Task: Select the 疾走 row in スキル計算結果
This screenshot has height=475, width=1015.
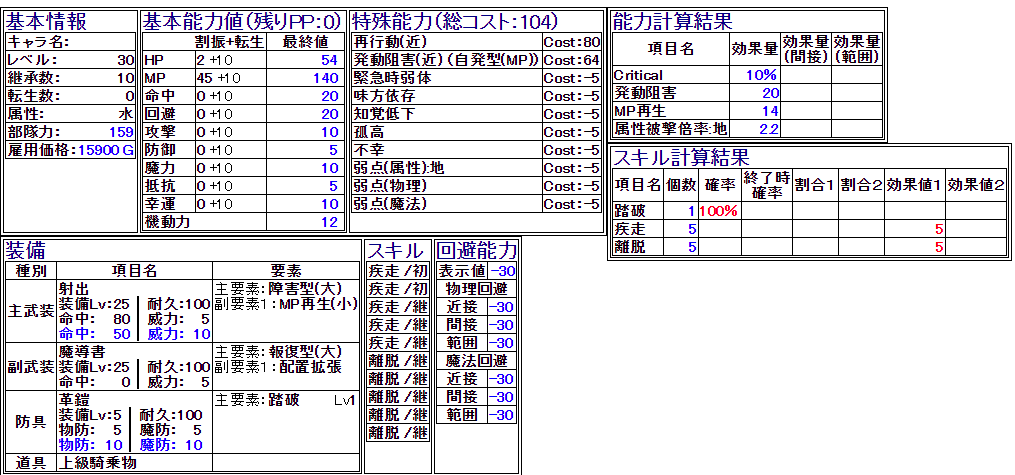Action: pos(809,229)
